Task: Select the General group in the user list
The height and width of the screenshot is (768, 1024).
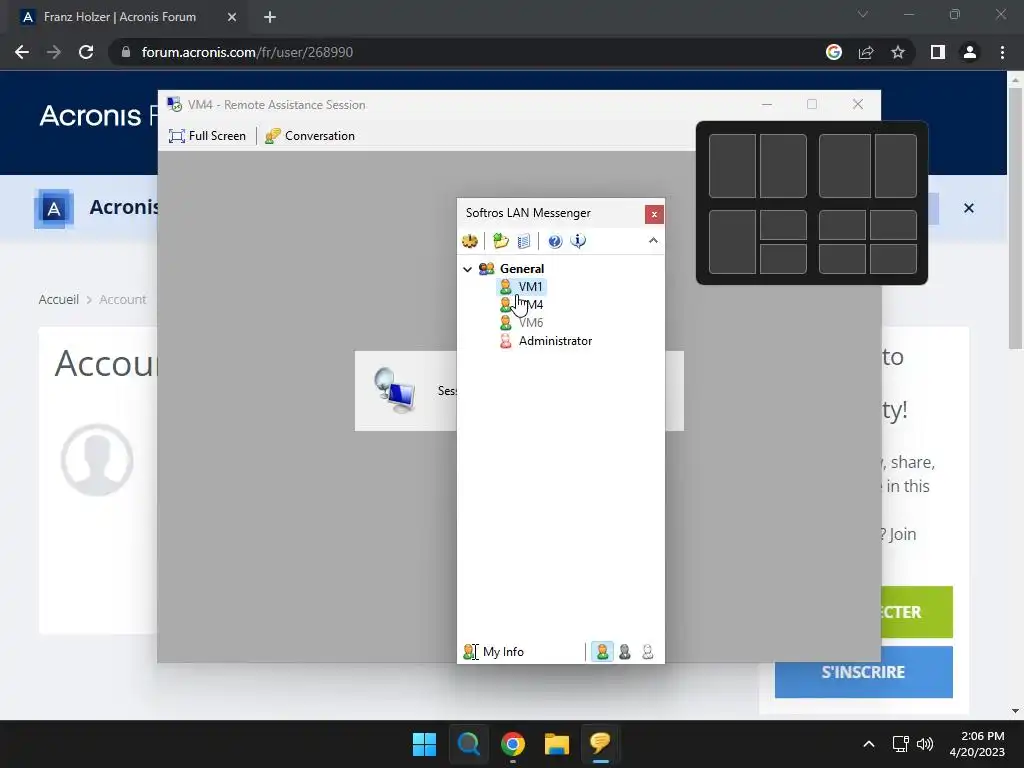Action: 522,268
